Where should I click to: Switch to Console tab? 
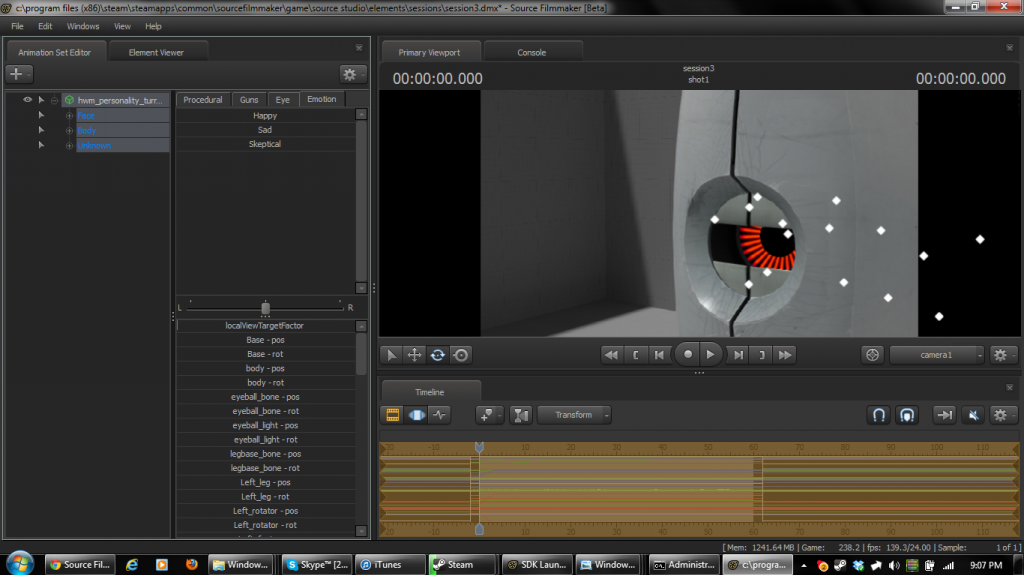pos(532,52)
